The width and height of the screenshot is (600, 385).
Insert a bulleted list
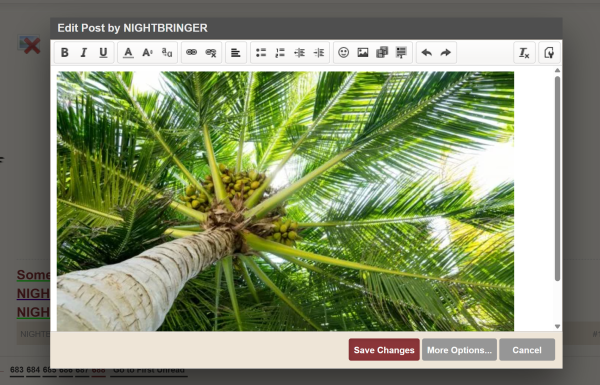click(261, 52)
